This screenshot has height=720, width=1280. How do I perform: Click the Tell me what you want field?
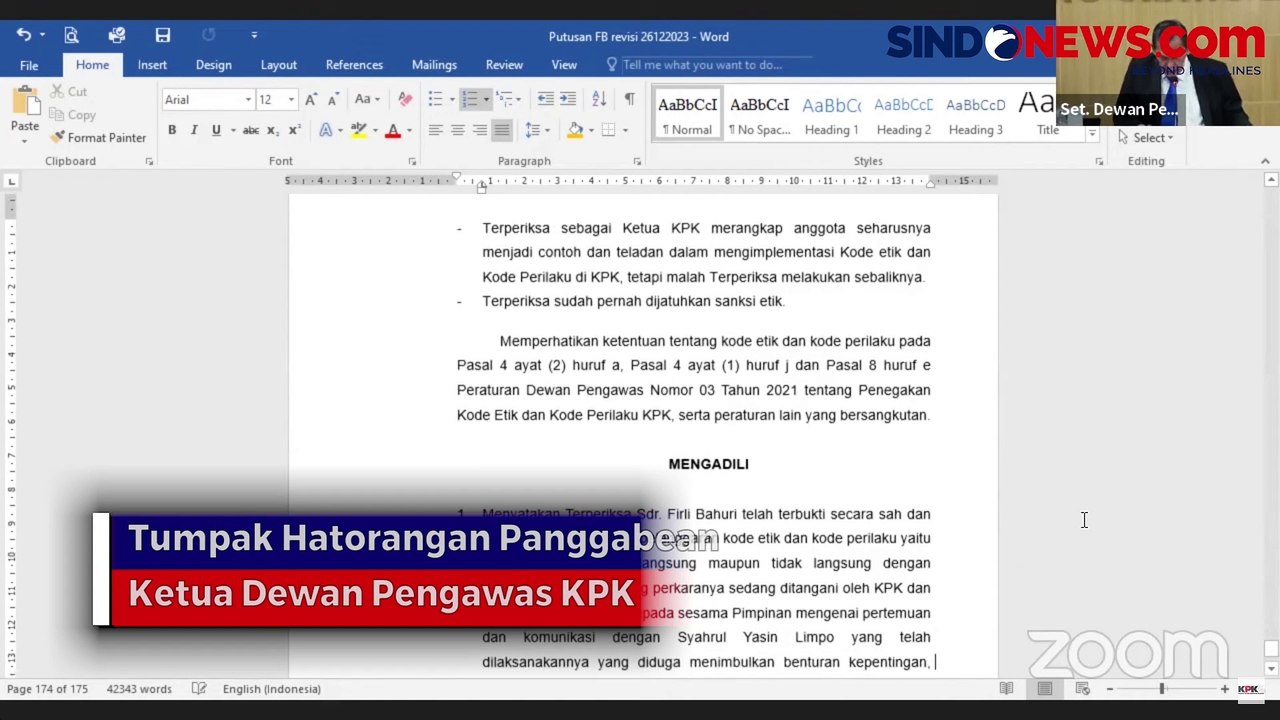pos(700,65)
